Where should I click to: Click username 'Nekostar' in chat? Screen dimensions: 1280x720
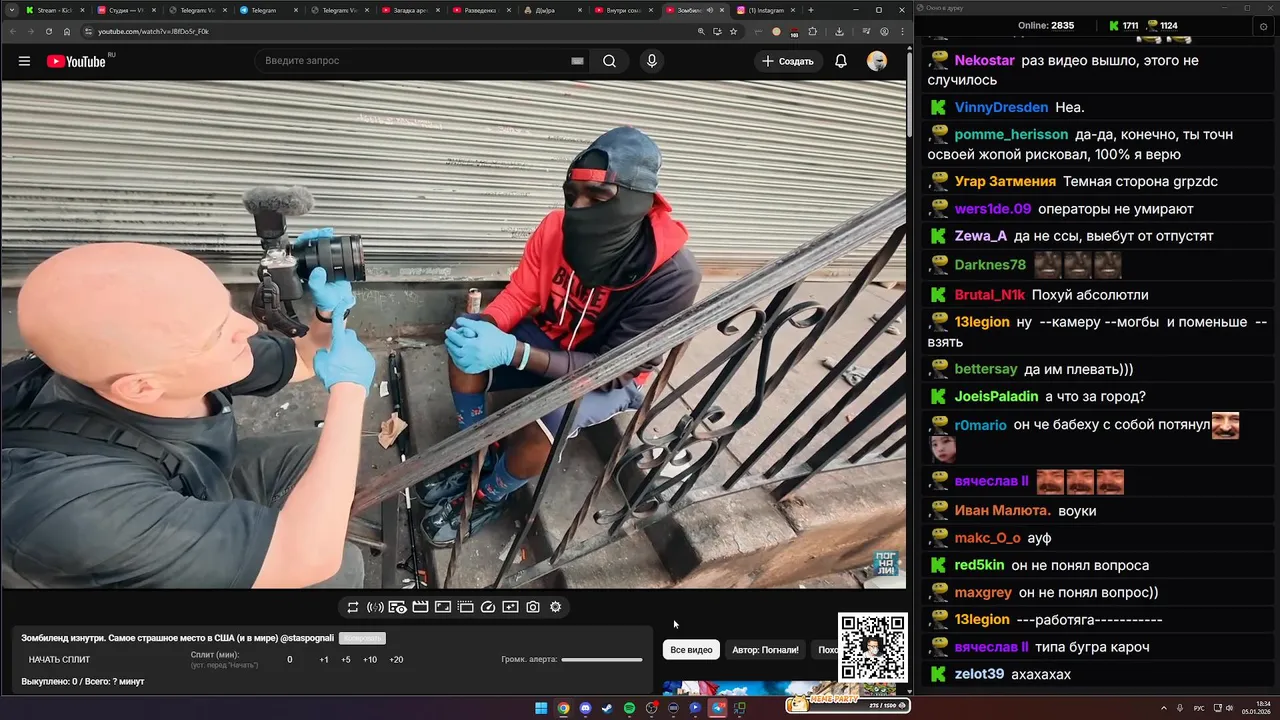pyautogui.click(x=984, y=60)
